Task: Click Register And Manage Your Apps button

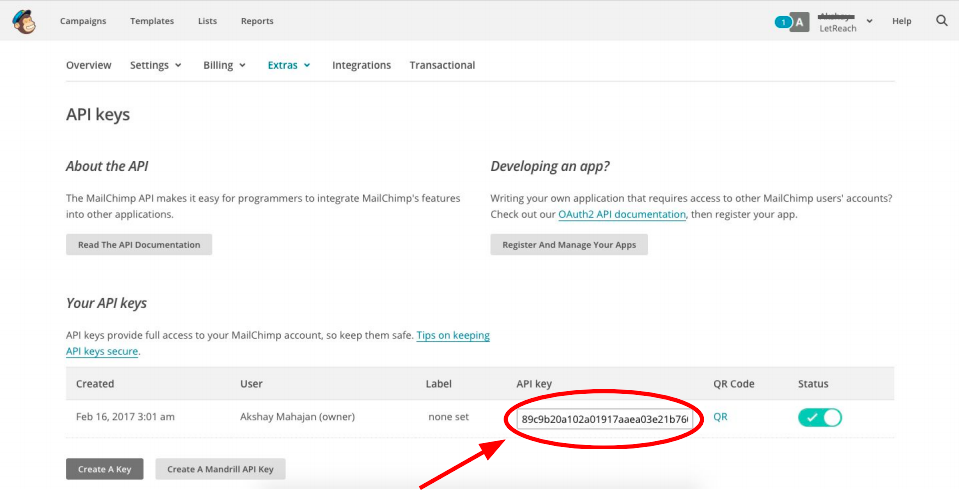Action: pyautogui.click(x=569, y=245)
